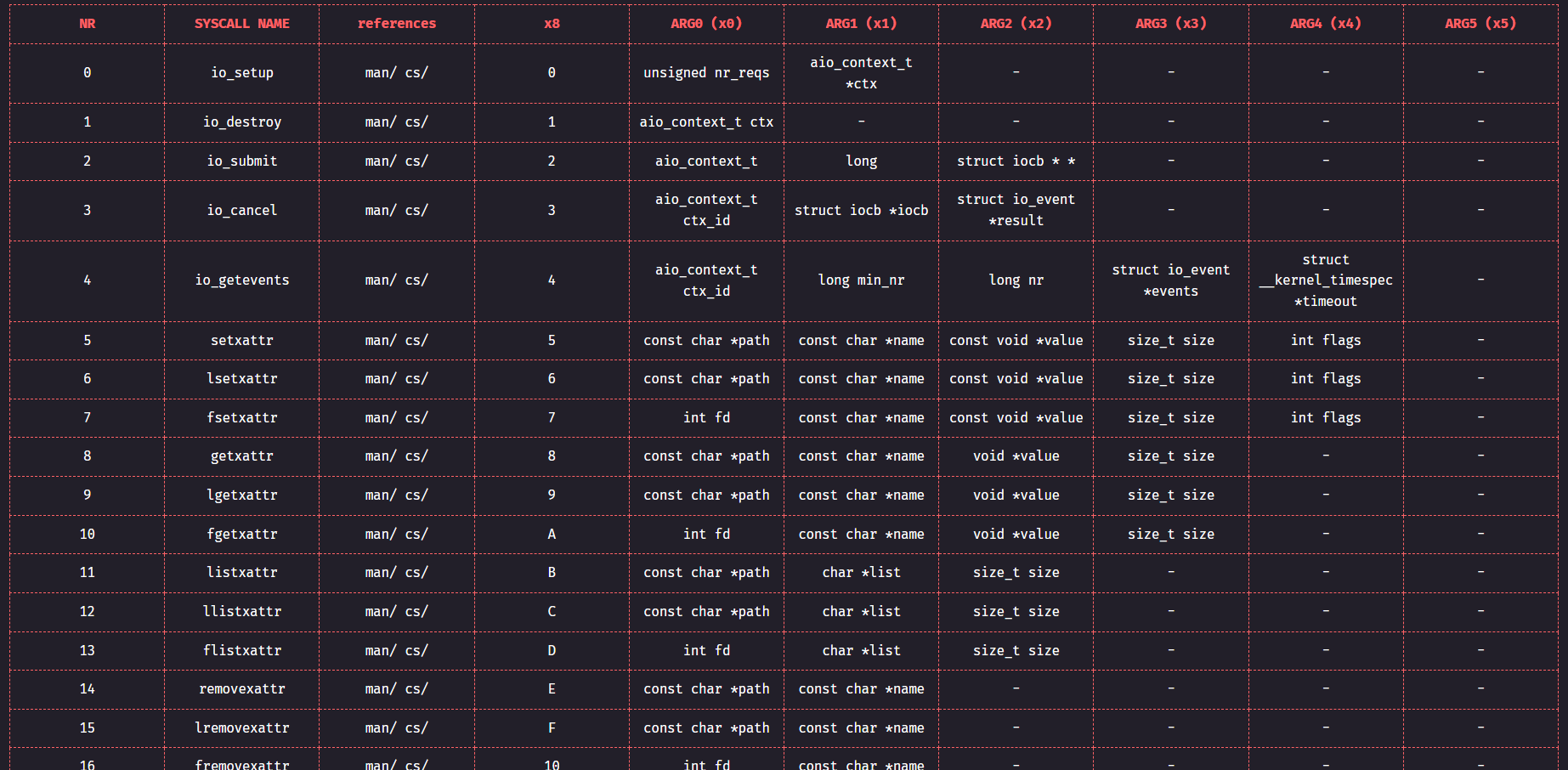Click the 'struct __kernel_timespec *timeout' cell

1326,280
